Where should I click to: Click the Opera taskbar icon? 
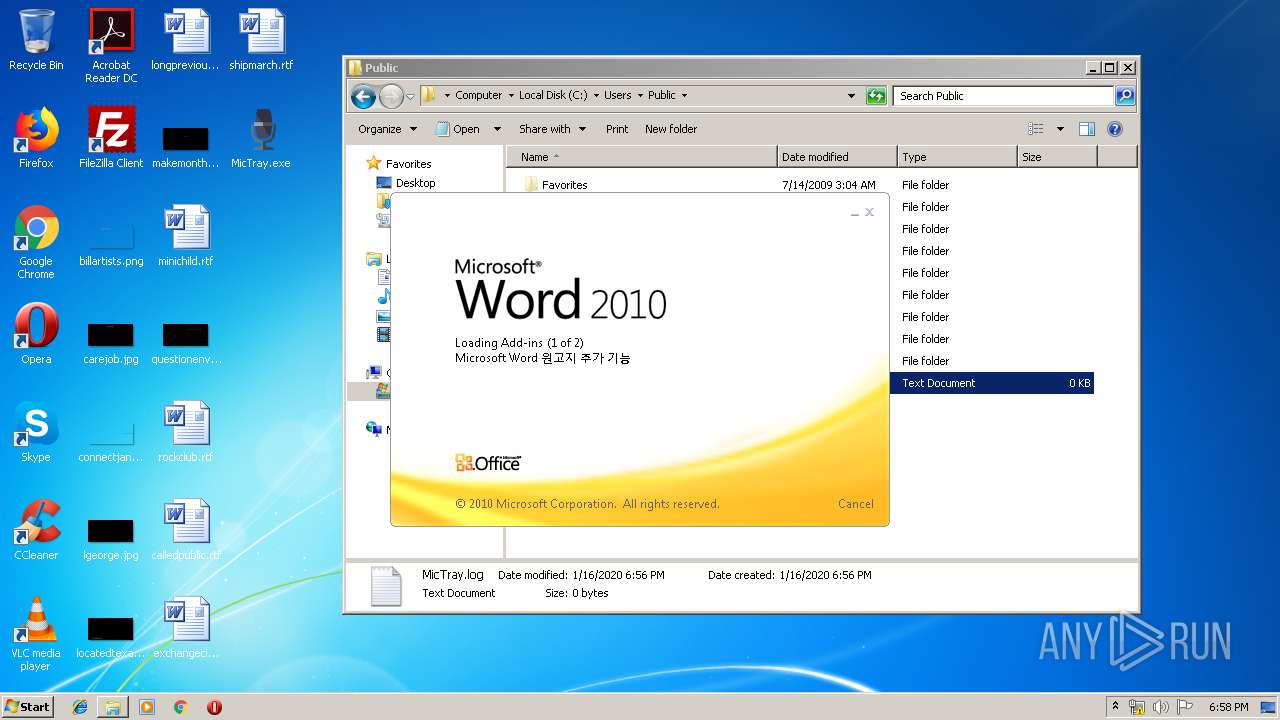pyautogui.click(x=214, y=707)
